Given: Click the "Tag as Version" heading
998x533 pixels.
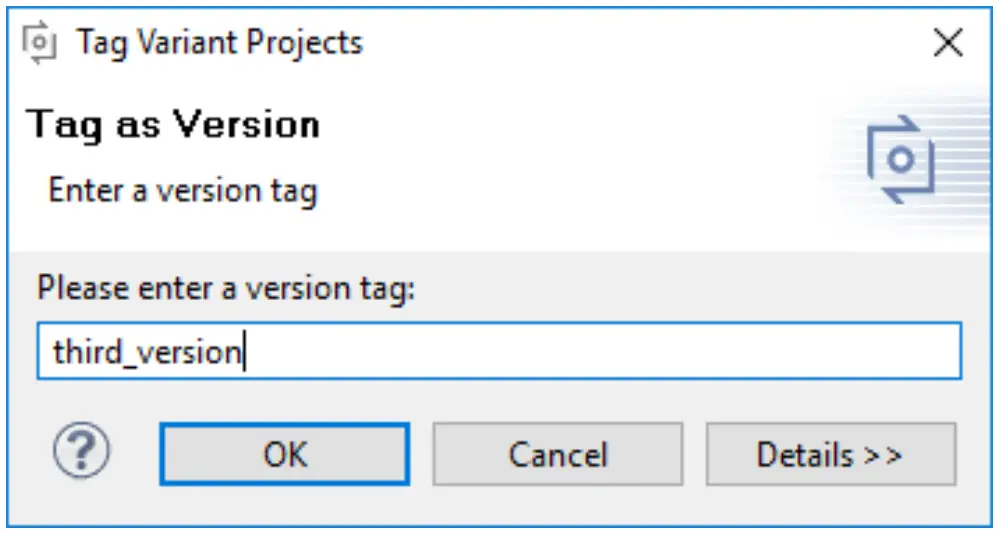Looking at the screenshot, I should tap(174, 126).
